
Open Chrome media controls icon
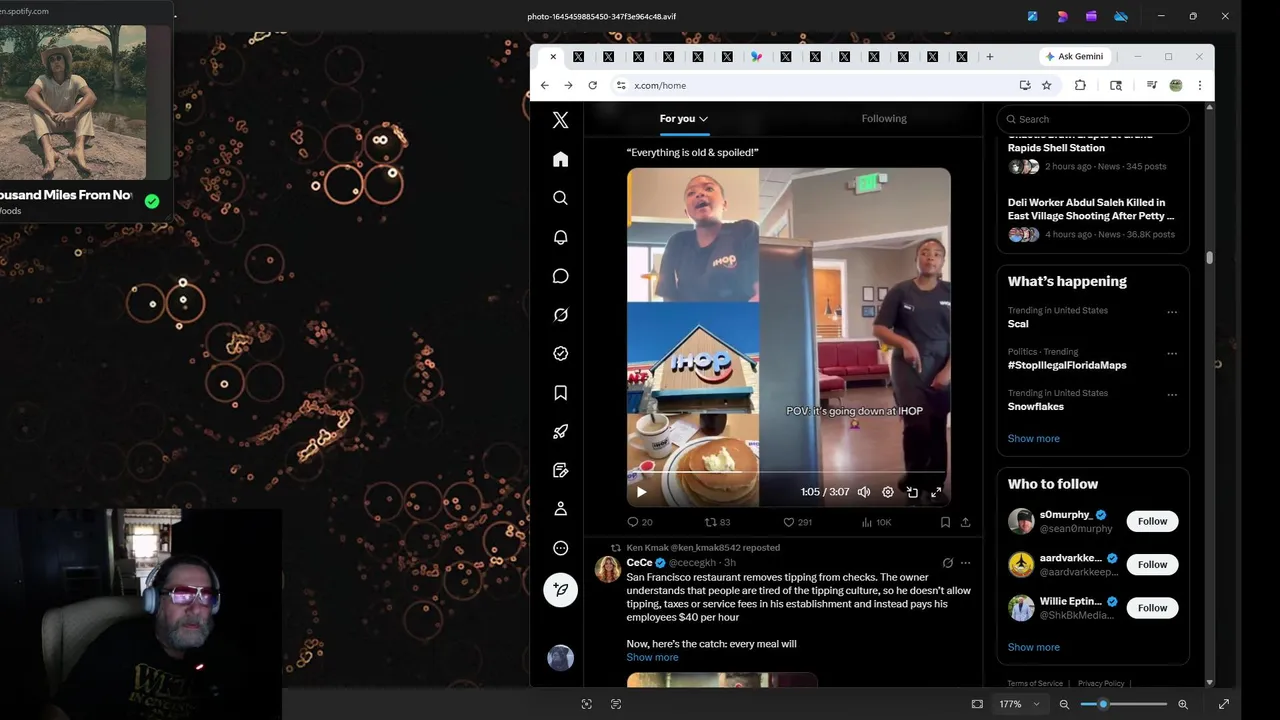pos(1152,86)
